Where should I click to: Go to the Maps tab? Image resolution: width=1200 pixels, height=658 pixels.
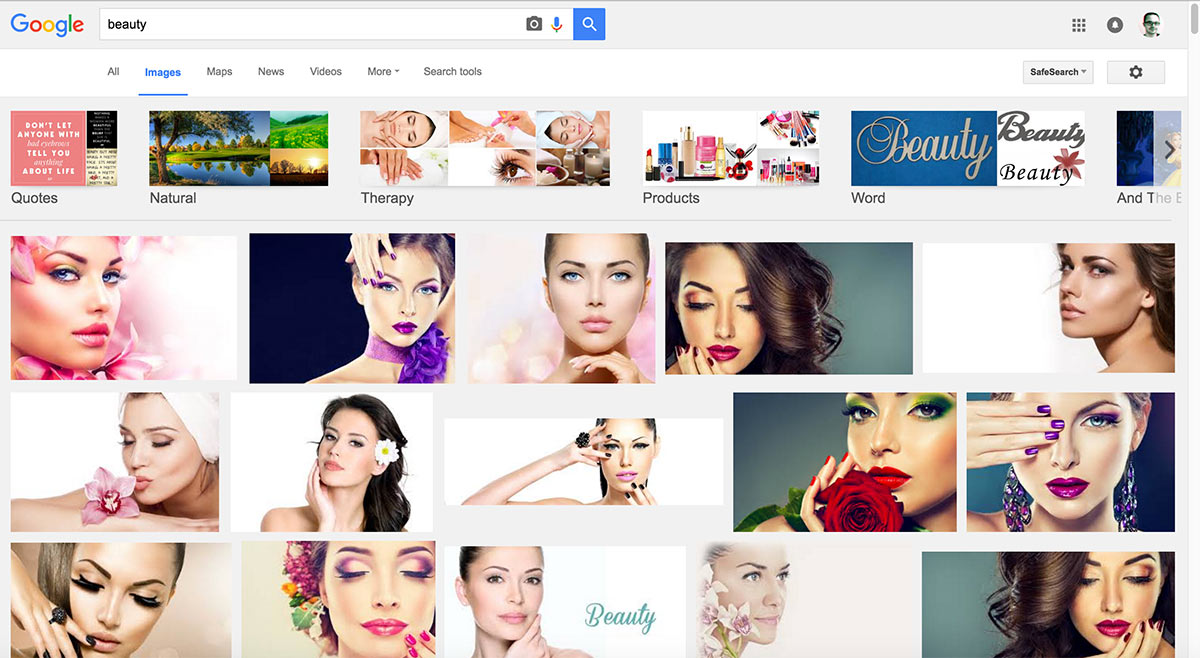pos(219,72)
